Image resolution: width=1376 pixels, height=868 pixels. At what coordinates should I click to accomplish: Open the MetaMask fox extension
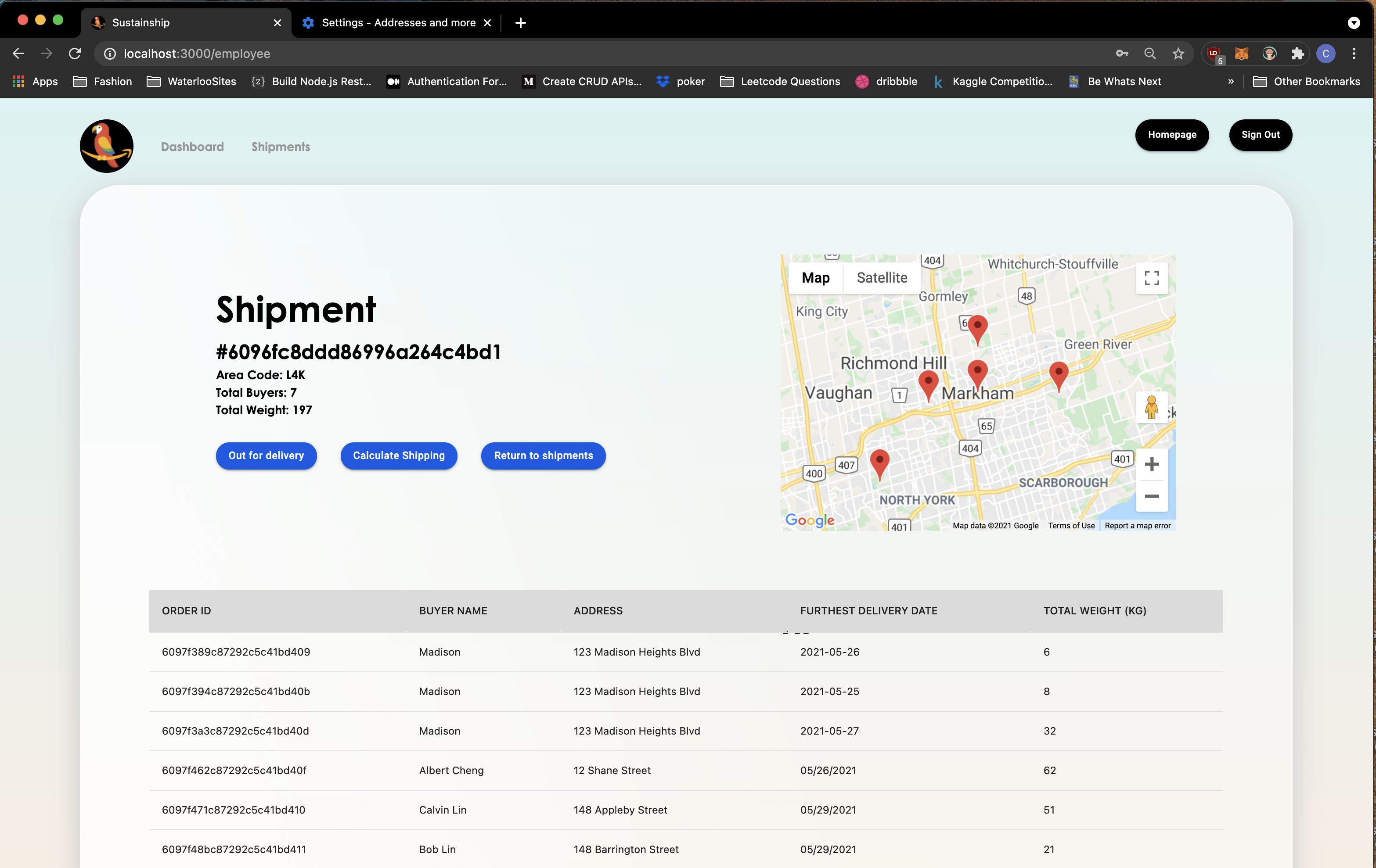[1241, 54]
